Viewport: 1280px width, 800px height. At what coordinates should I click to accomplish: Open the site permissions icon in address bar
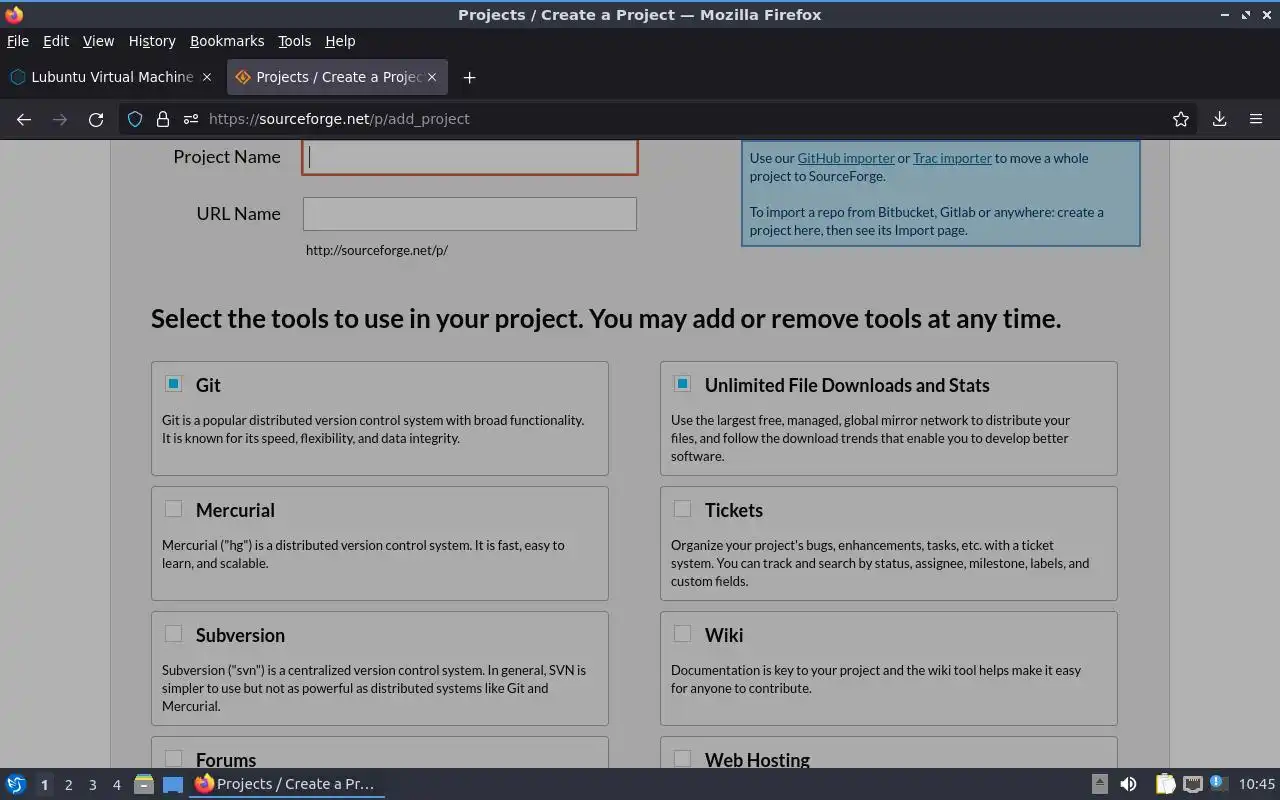pyautogui.click(x=190, y=119)
